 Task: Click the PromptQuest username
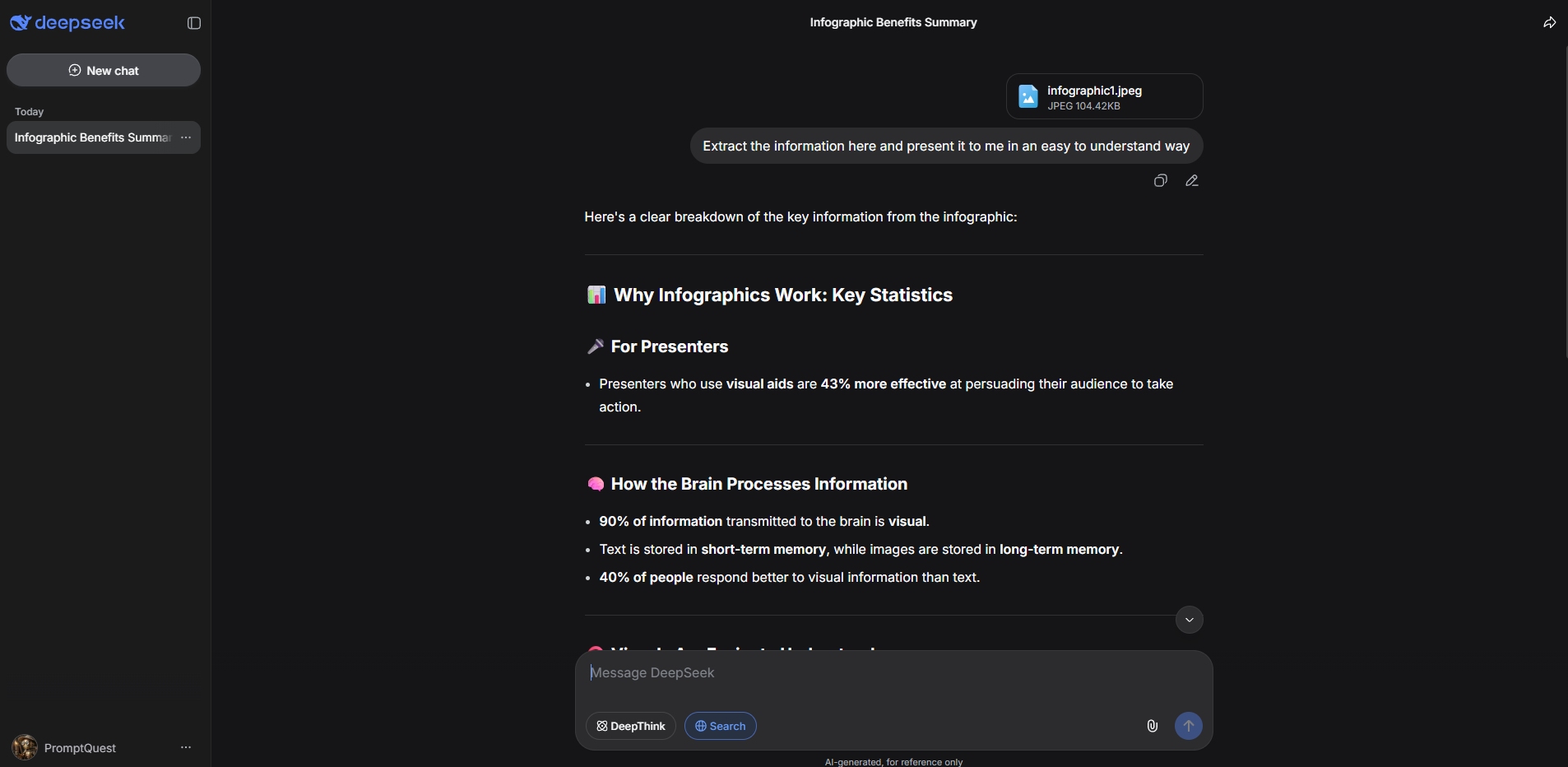click(x=80, y=748)
